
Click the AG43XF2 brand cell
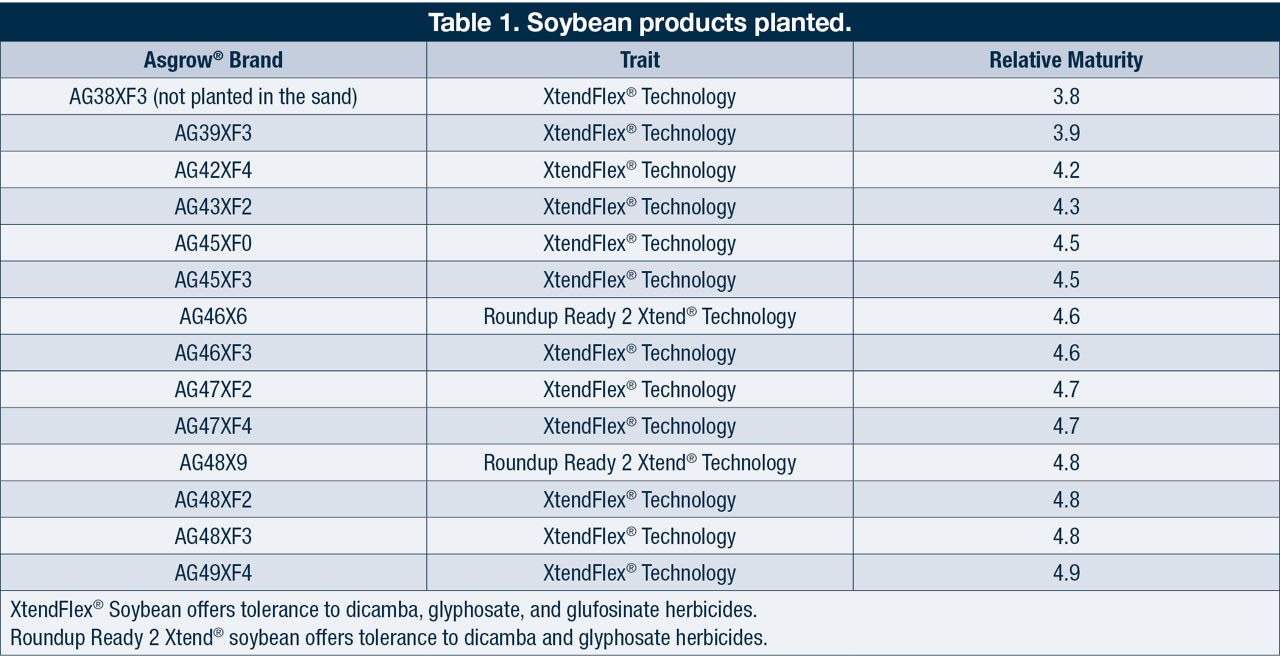213,207
